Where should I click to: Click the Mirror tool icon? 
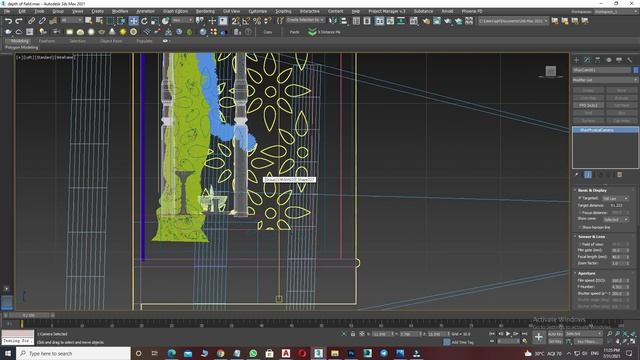click(x=333, y=21)
